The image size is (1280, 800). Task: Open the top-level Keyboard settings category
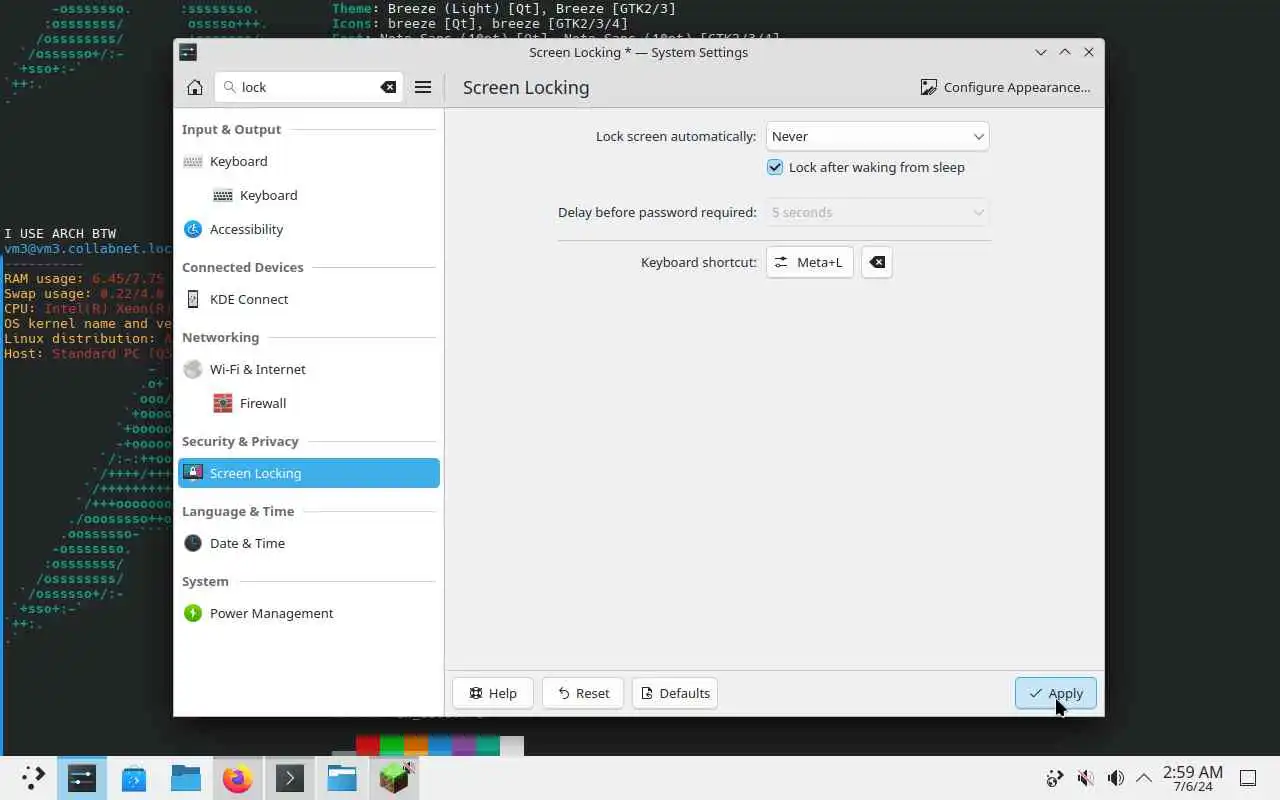[x=309, y=161]
